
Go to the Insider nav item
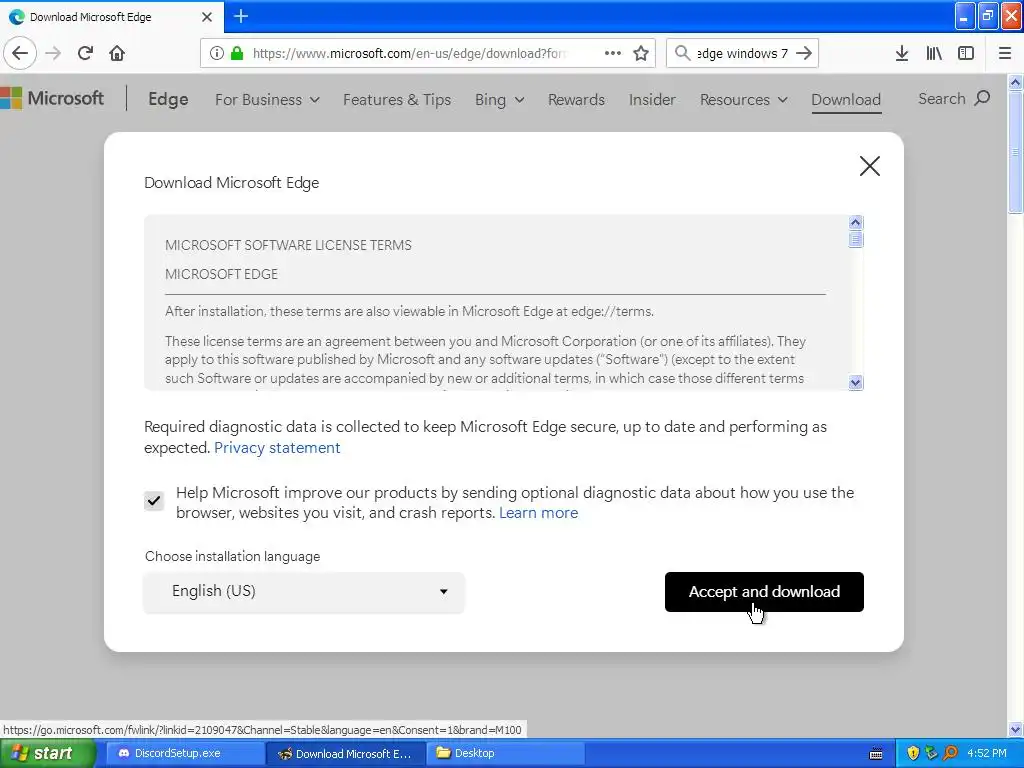652,99
